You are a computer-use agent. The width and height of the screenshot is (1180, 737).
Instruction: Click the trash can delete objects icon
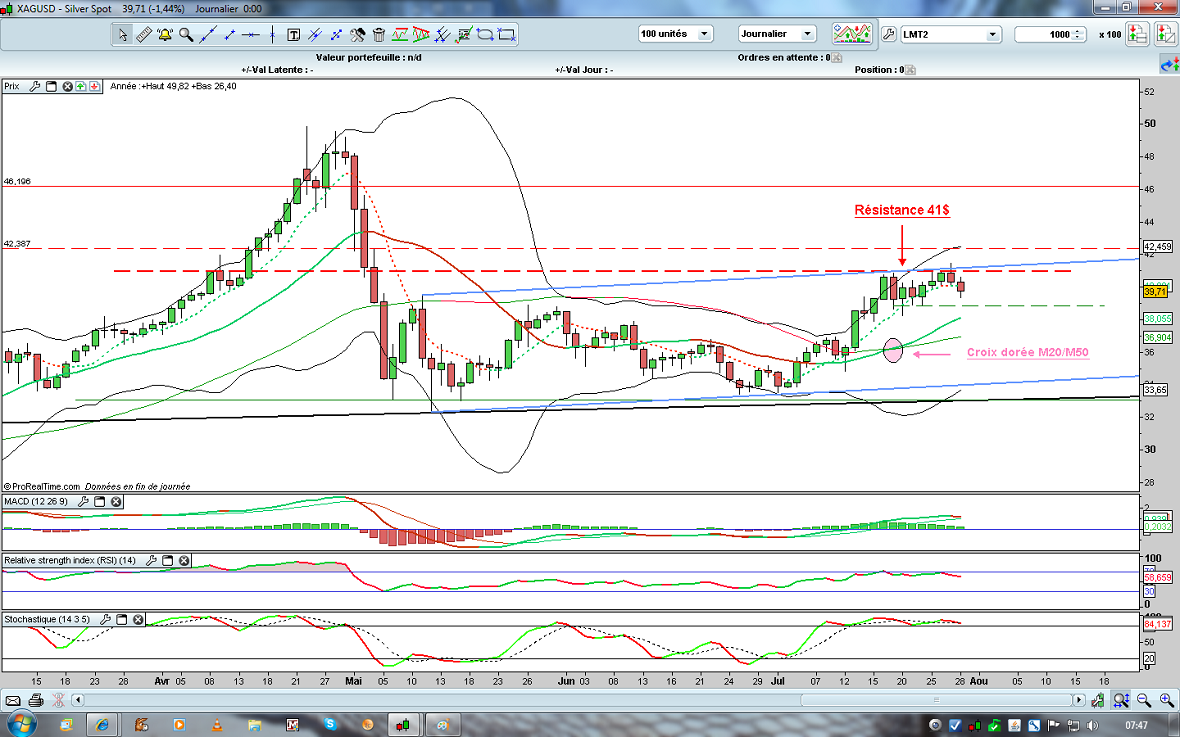tap(378, 35)
